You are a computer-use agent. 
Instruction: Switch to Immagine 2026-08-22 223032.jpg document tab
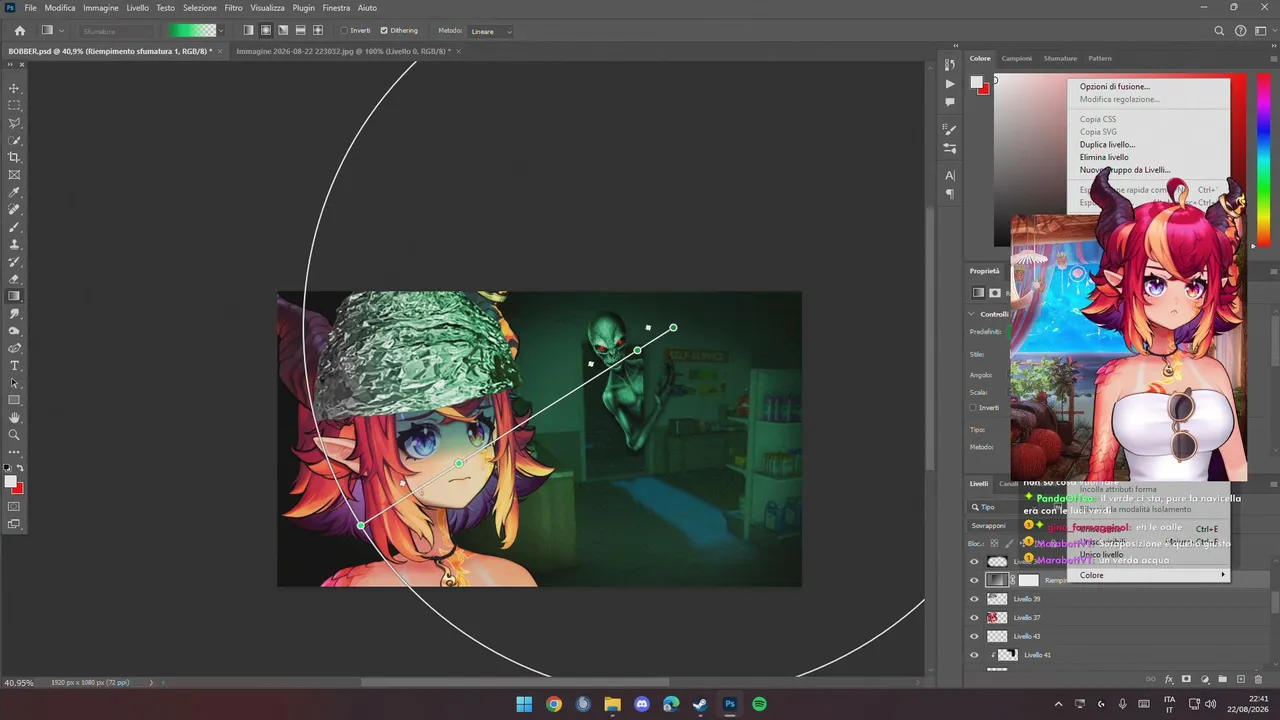coord(343,50)
